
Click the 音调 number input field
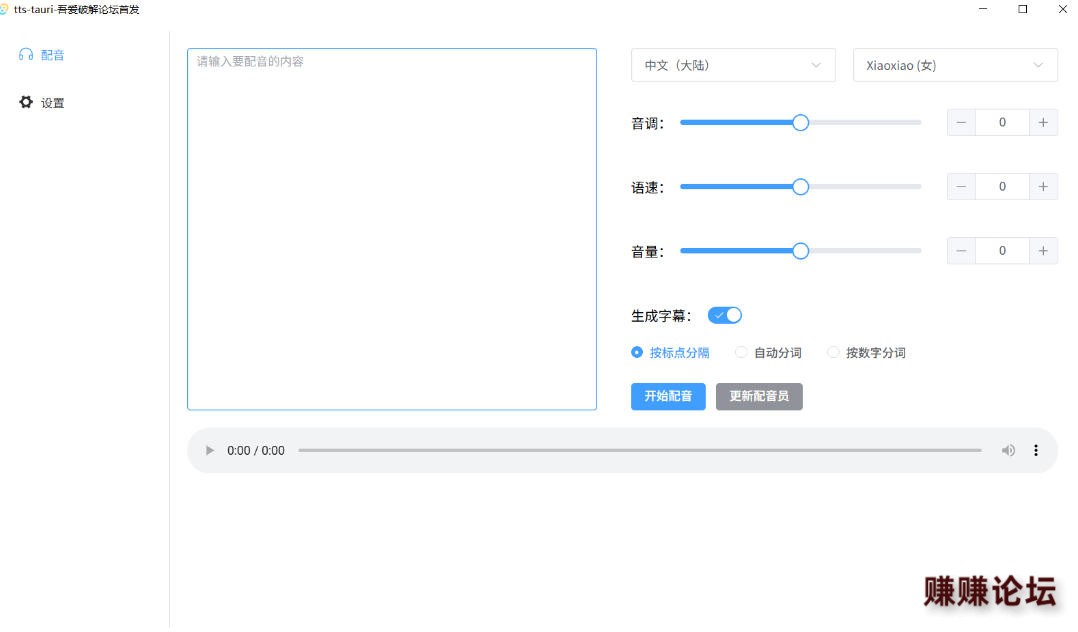[1002, 123]
